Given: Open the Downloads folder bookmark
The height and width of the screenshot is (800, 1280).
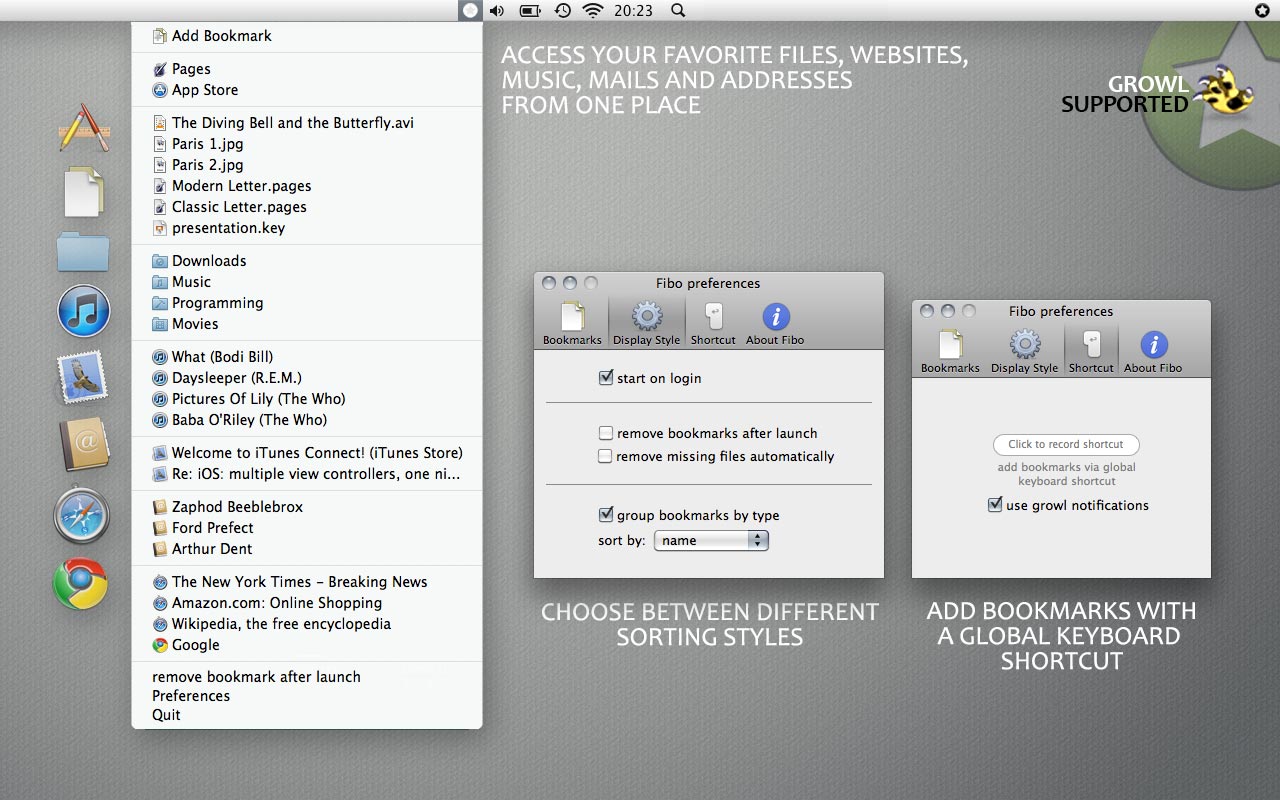Looking at the screenshot, I should [307, 261].
